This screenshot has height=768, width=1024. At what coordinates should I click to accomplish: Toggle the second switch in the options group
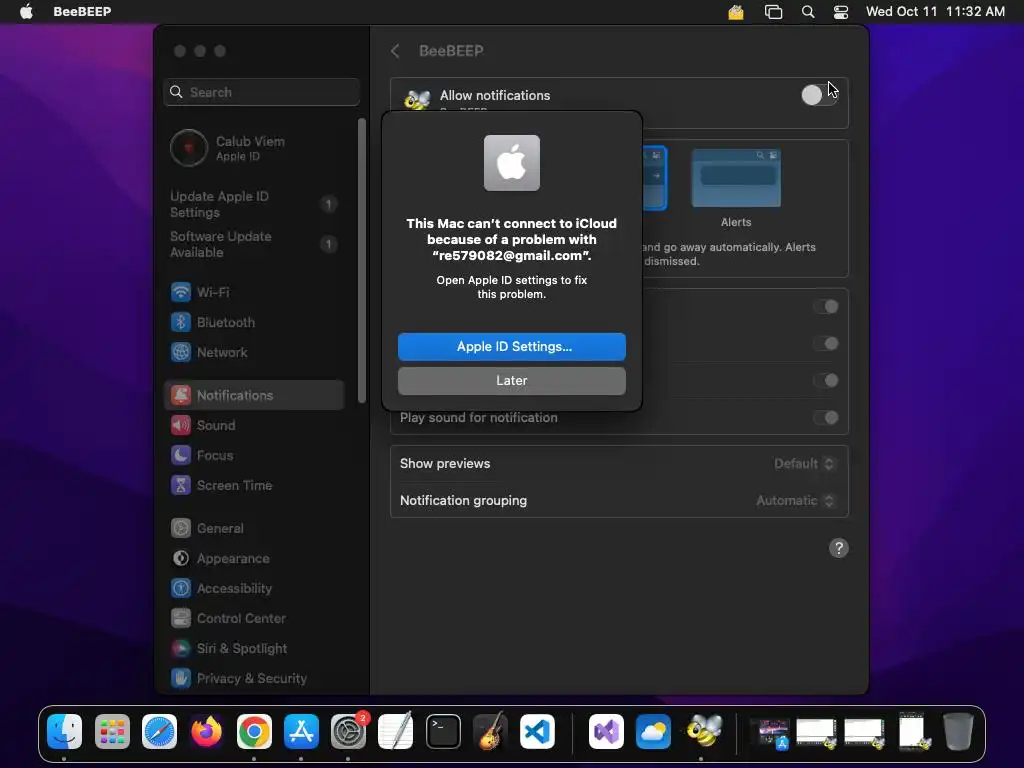coord(825,344)
